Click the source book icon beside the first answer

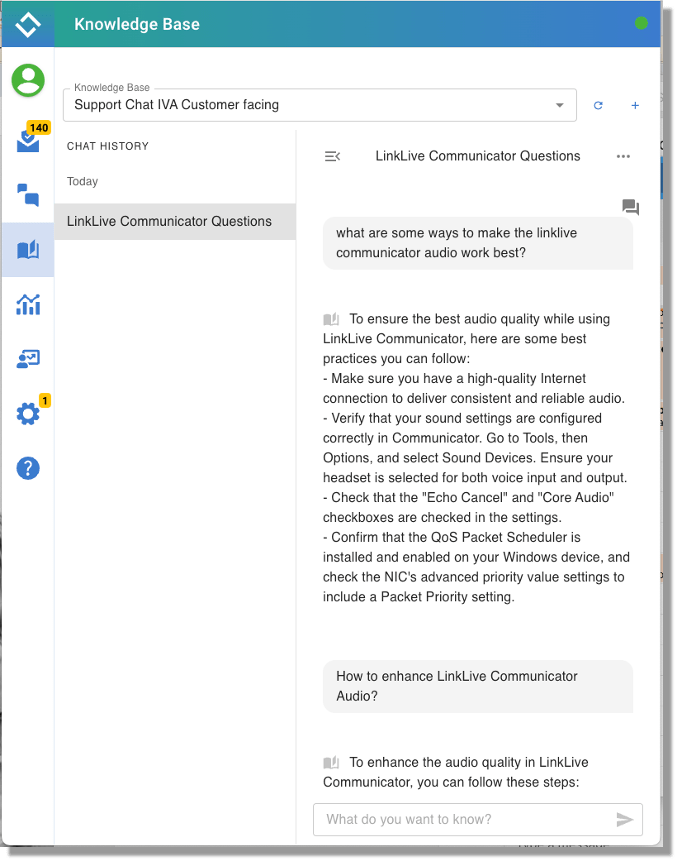[331, 319]
